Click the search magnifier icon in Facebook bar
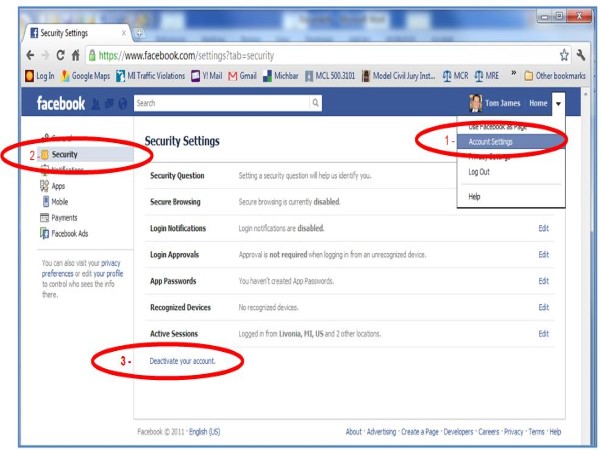 (x=316, y=102)
